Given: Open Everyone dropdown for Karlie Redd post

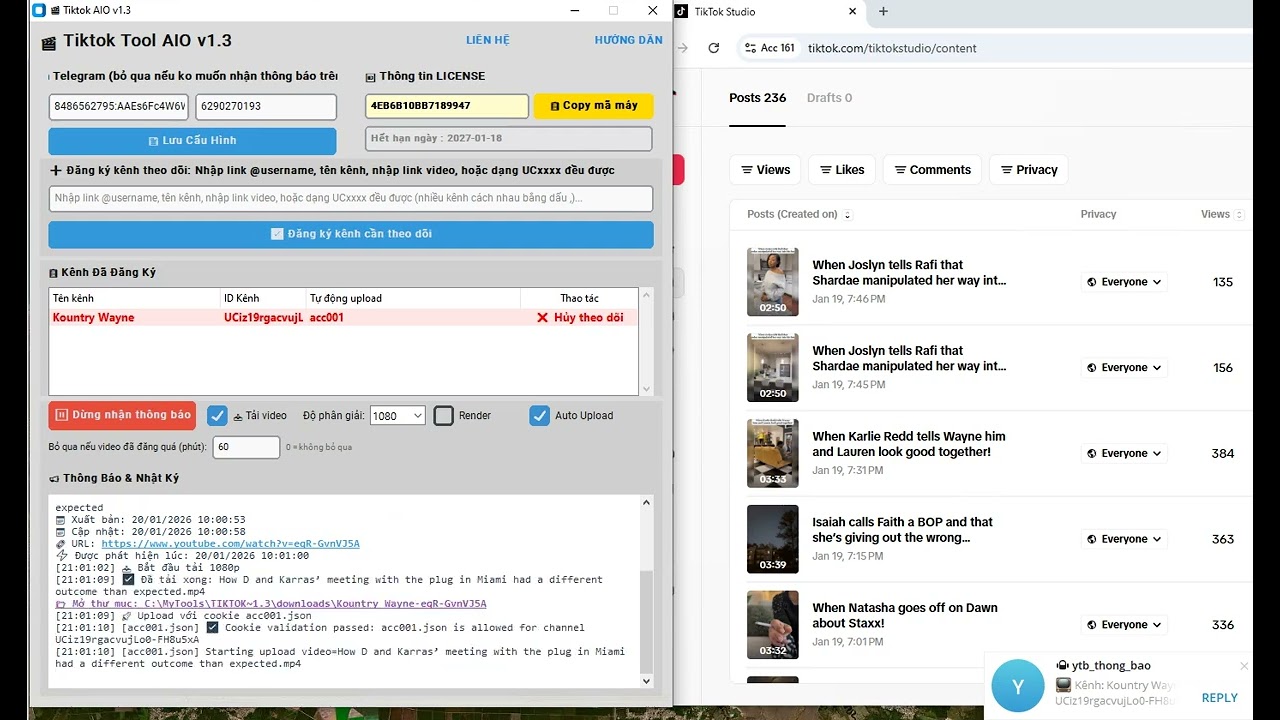Looking at the screenshot, I should coord(1124,453).
